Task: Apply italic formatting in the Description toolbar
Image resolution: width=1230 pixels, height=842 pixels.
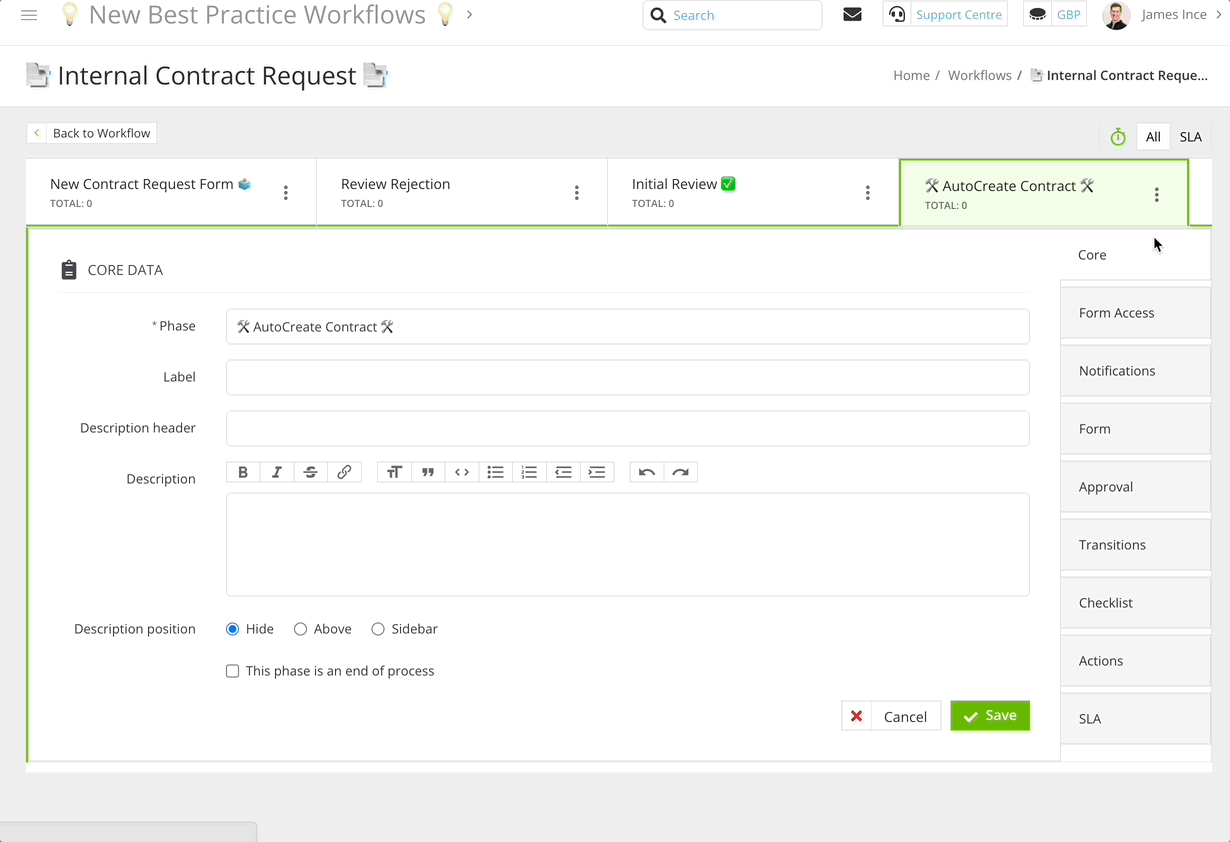Action: coord(277,471)
